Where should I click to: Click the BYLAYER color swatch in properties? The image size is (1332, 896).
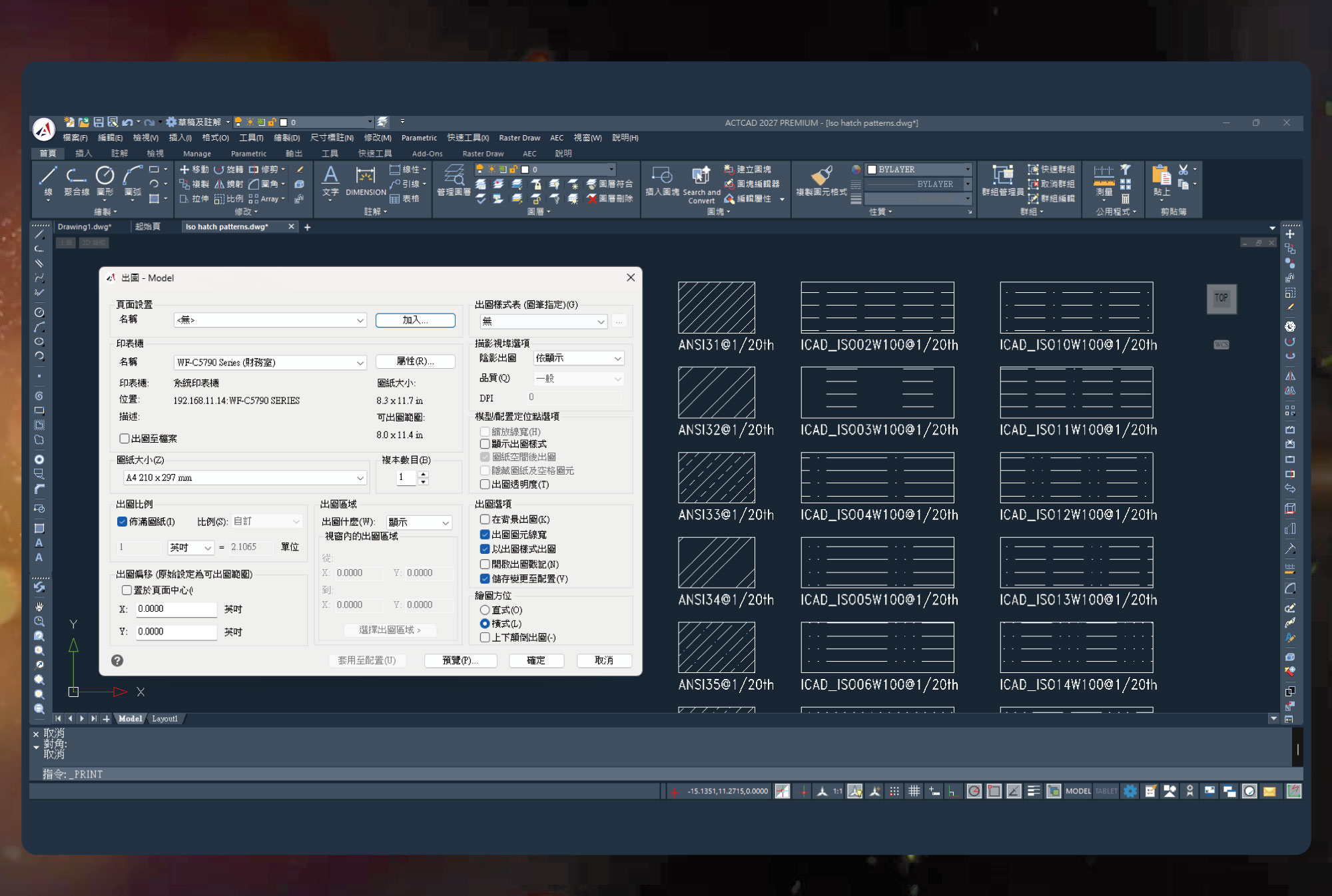pos(872,170)
